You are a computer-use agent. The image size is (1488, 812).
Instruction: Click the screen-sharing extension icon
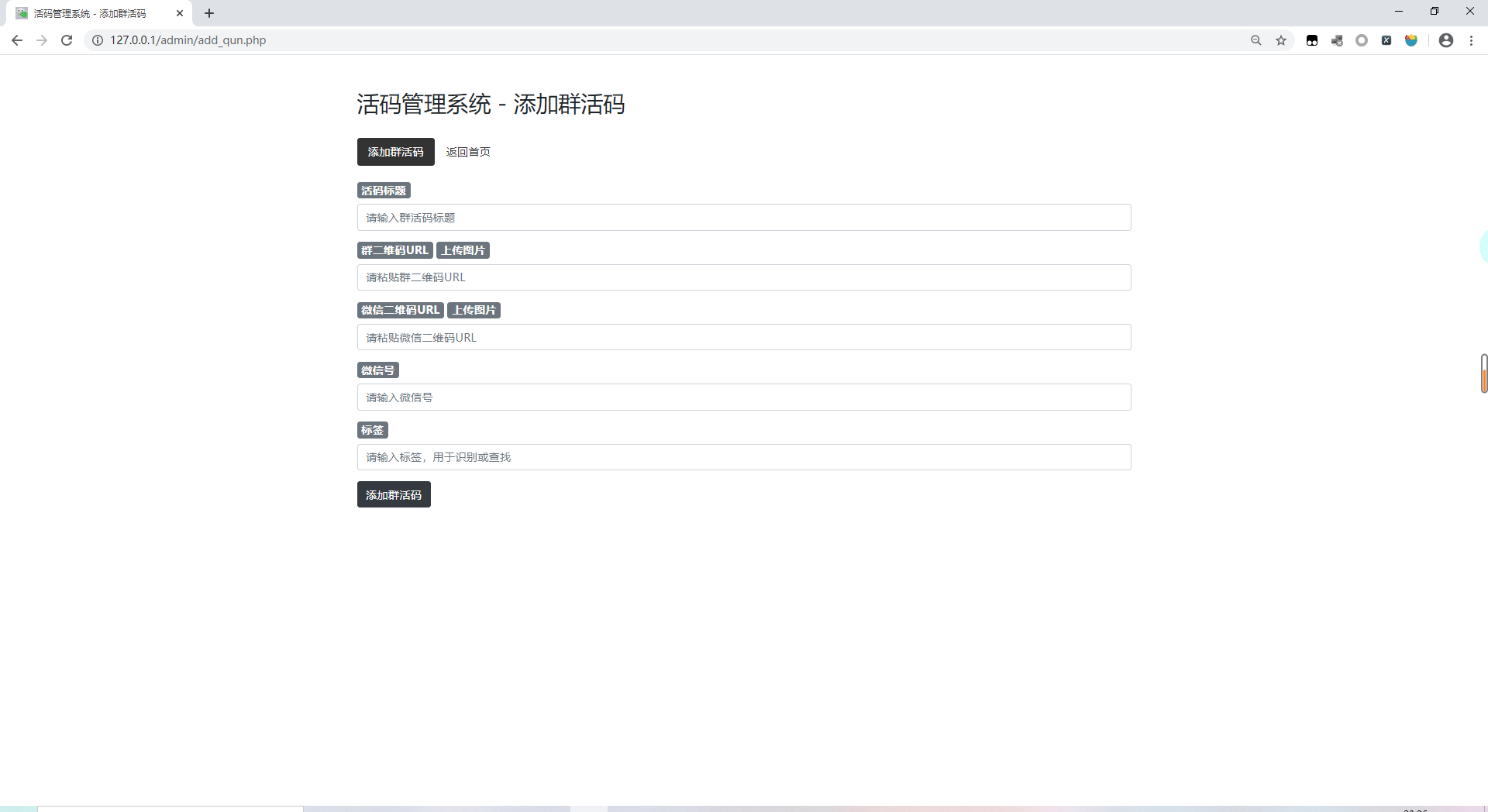click(x=1337, y=40)
